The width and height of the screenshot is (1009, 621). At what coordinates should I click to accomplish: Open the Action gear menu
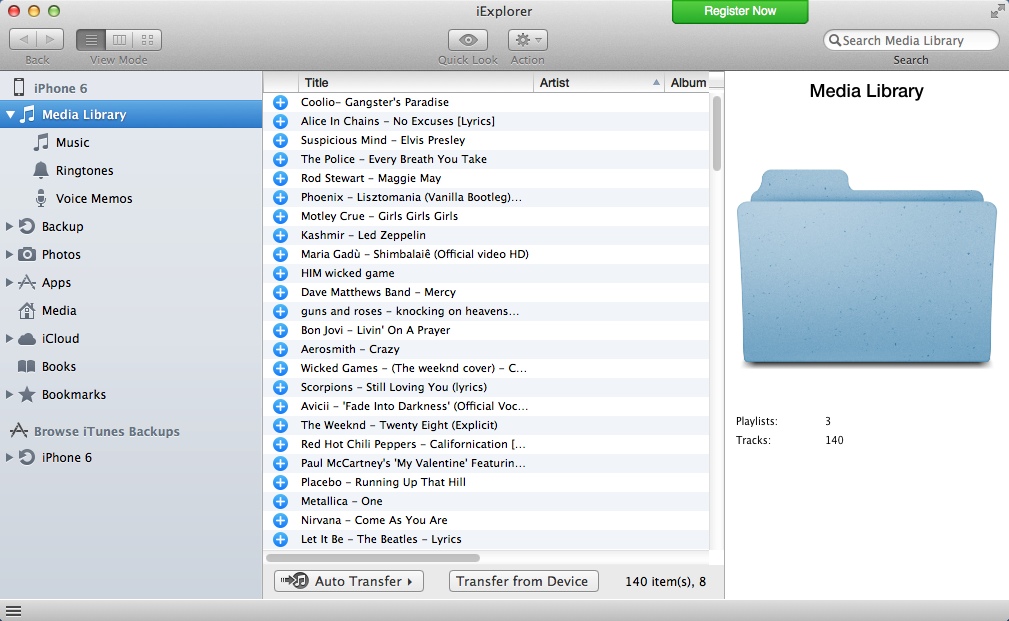click(527, 40)
